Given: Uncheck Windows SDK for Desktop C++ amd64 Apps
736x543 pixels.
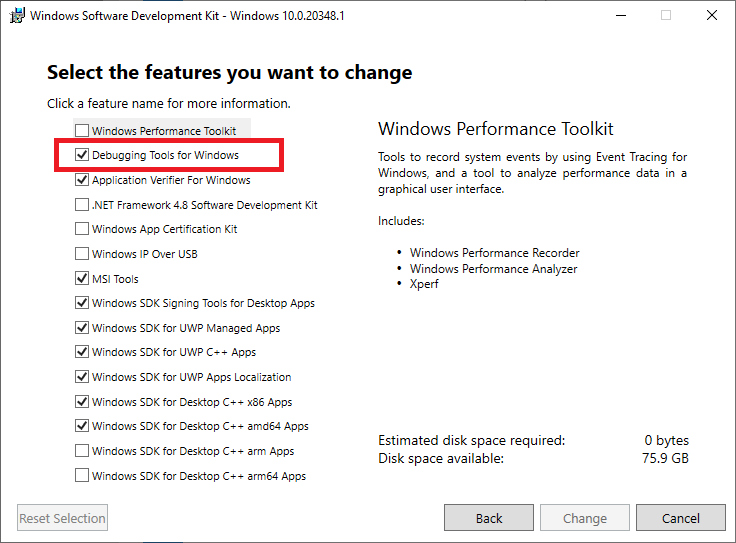Looking at the screenshot, I should coord(82,426).
